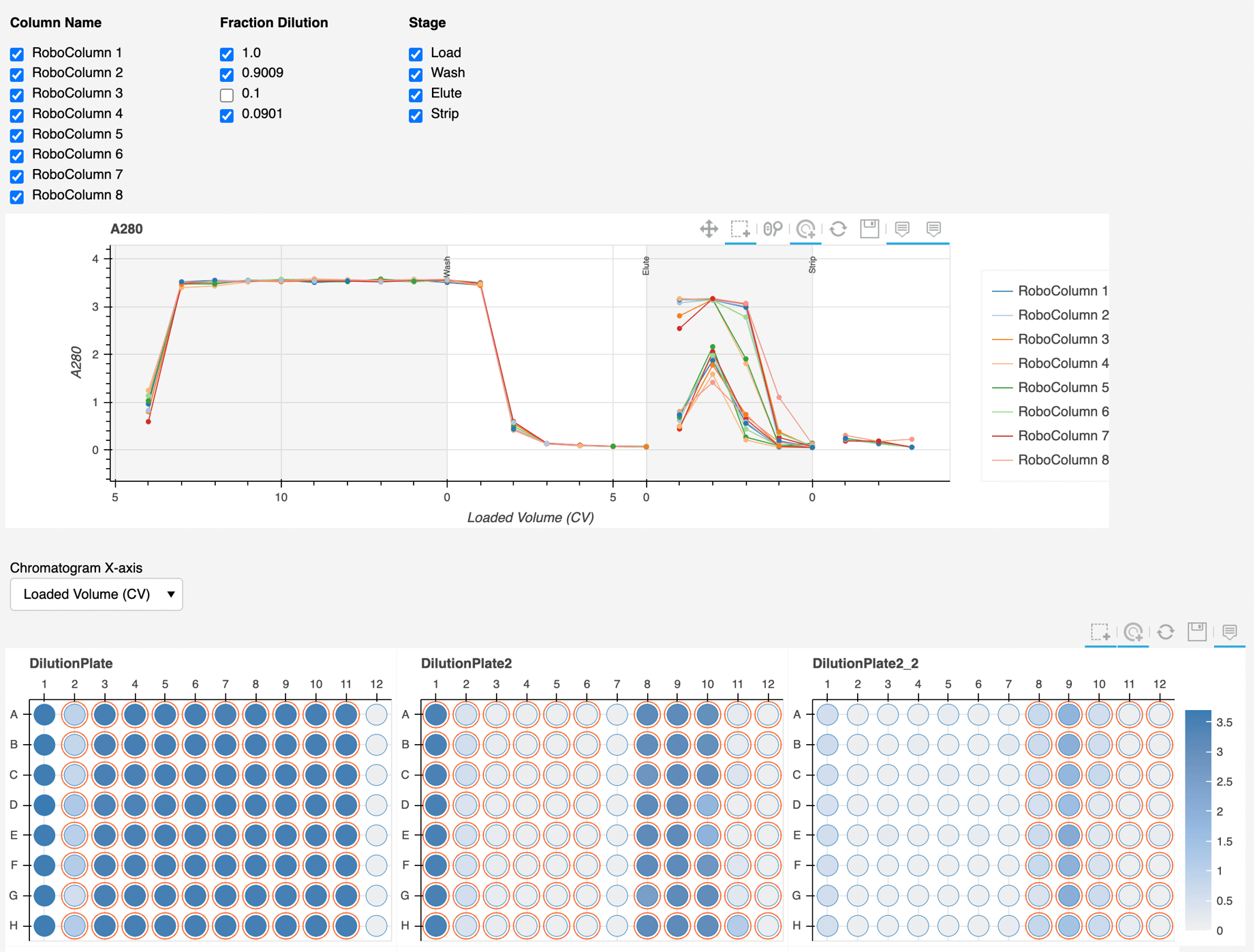Viewport: 1255px width, 952px height.
Task: Change Loaded Volume (CV) selection via its dropdown arrow
Action: click(172, 594)
